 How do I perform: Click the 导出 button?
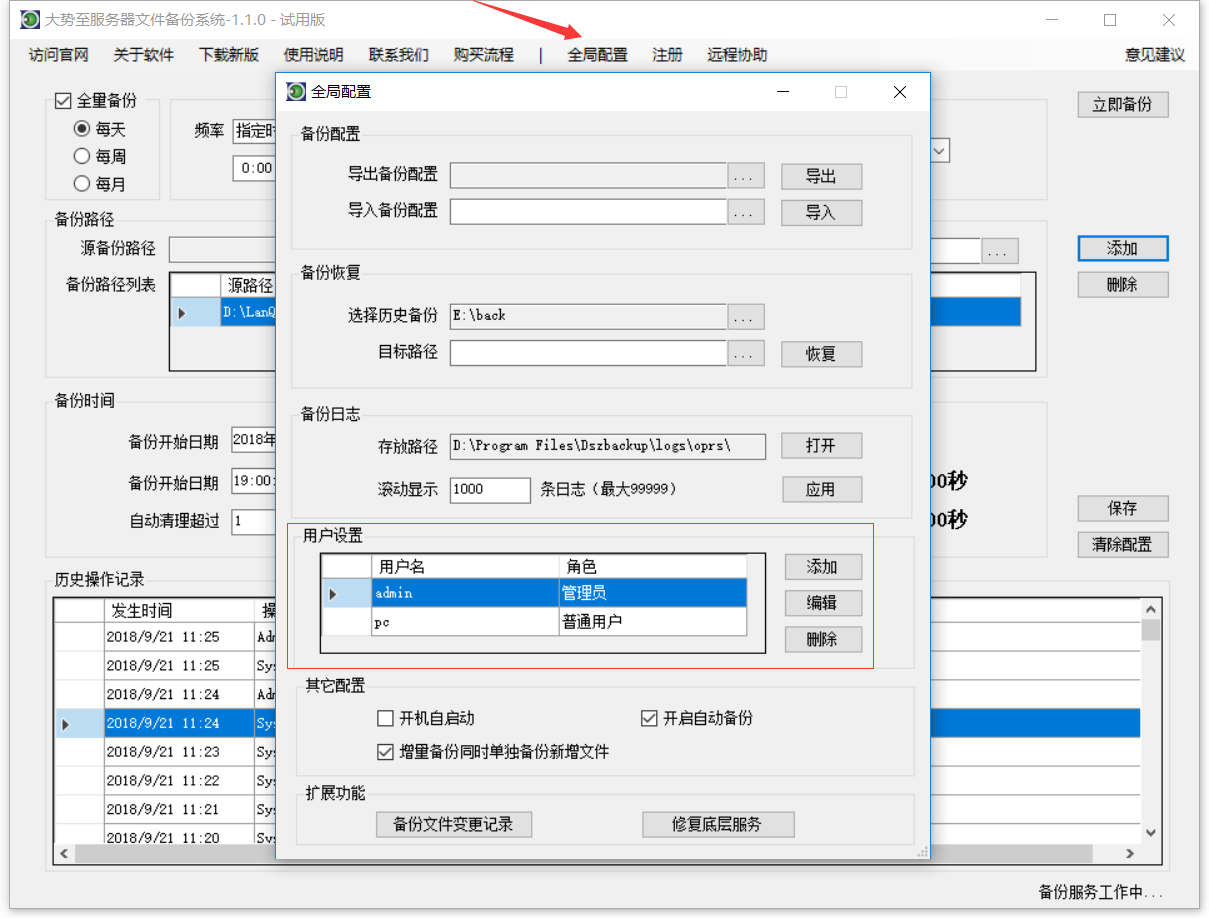click(821, 176)
